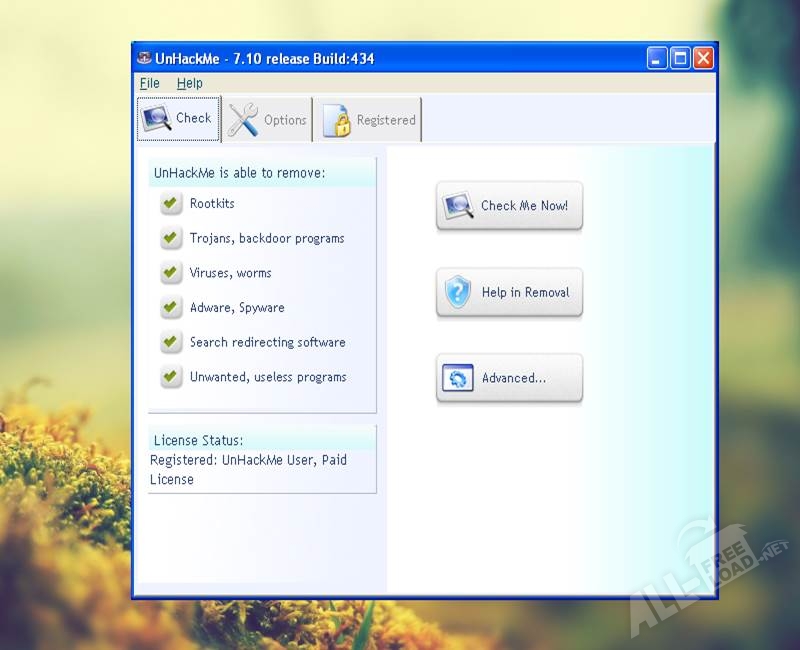
Task: Click the UnHackMe title bar app icon
Action: pyautogui.click(x=145, y=58)
